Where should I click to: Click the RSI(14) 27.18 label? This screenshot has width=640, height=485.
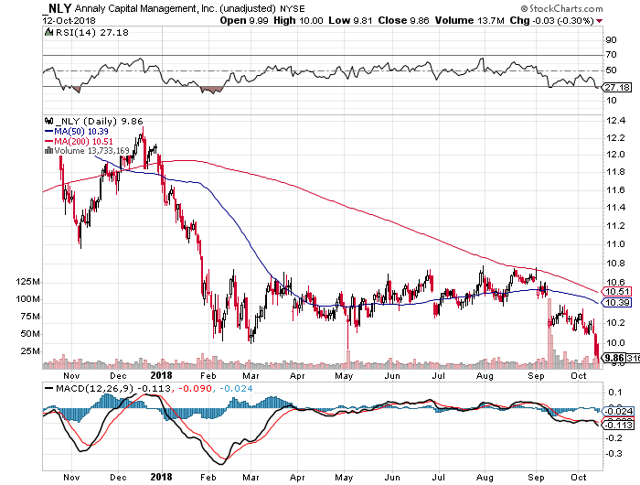(x=92, y=33)
